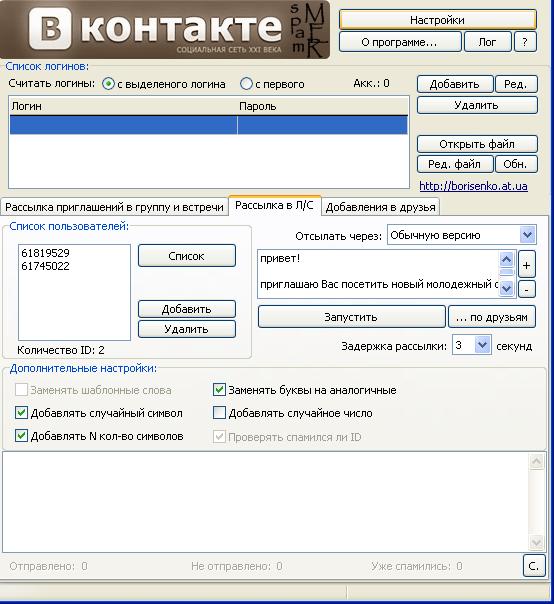555x604 pixels.
Task: Click Добавить in the user list panel
Action: 187,309
